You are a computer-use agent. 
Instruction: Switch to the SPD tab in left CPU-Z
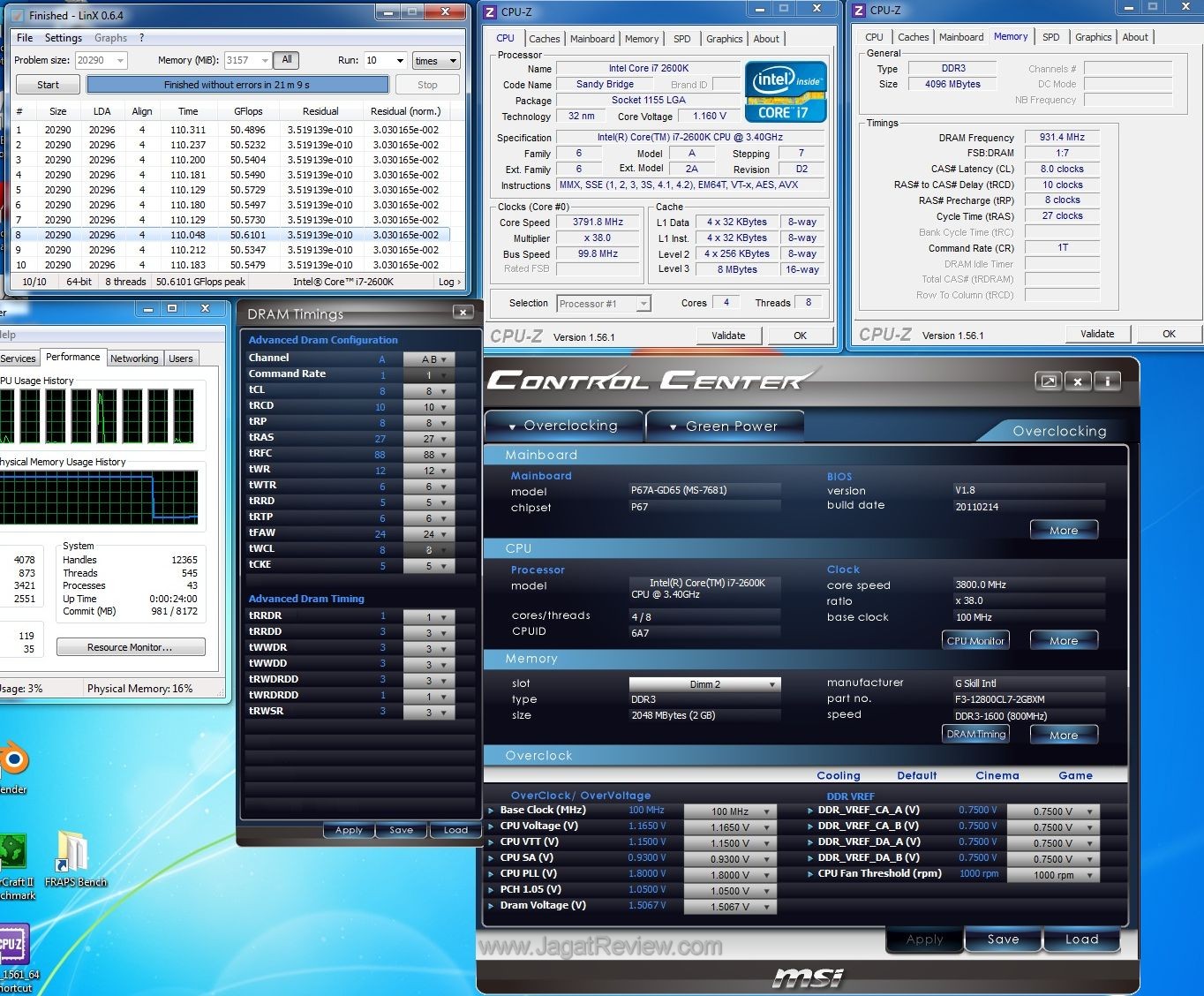click(681, 39)
